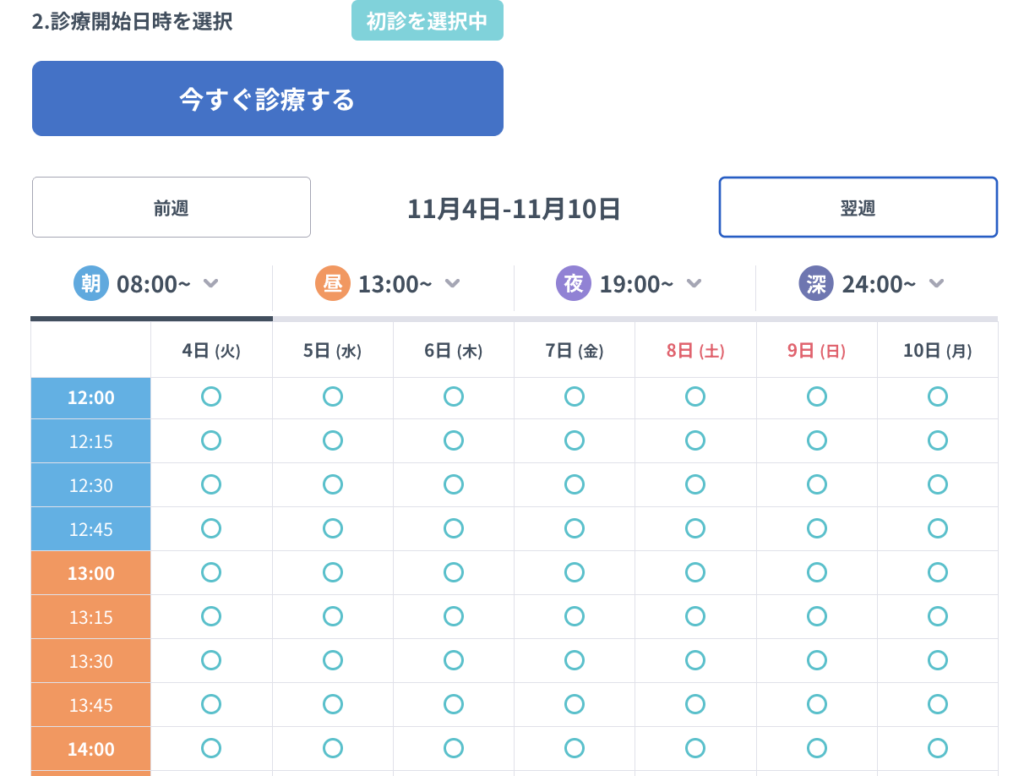The height and width of the screenshot is (776, 1024).
Task: Click the noon 昼 orange circle icon
Action: coord(333,284)
